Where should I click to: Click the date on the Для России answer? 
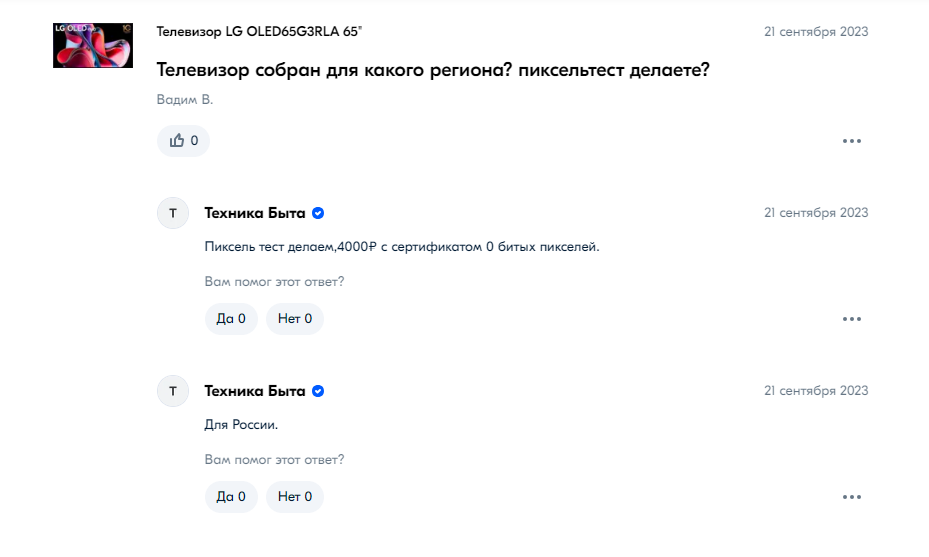pos(816,391)
